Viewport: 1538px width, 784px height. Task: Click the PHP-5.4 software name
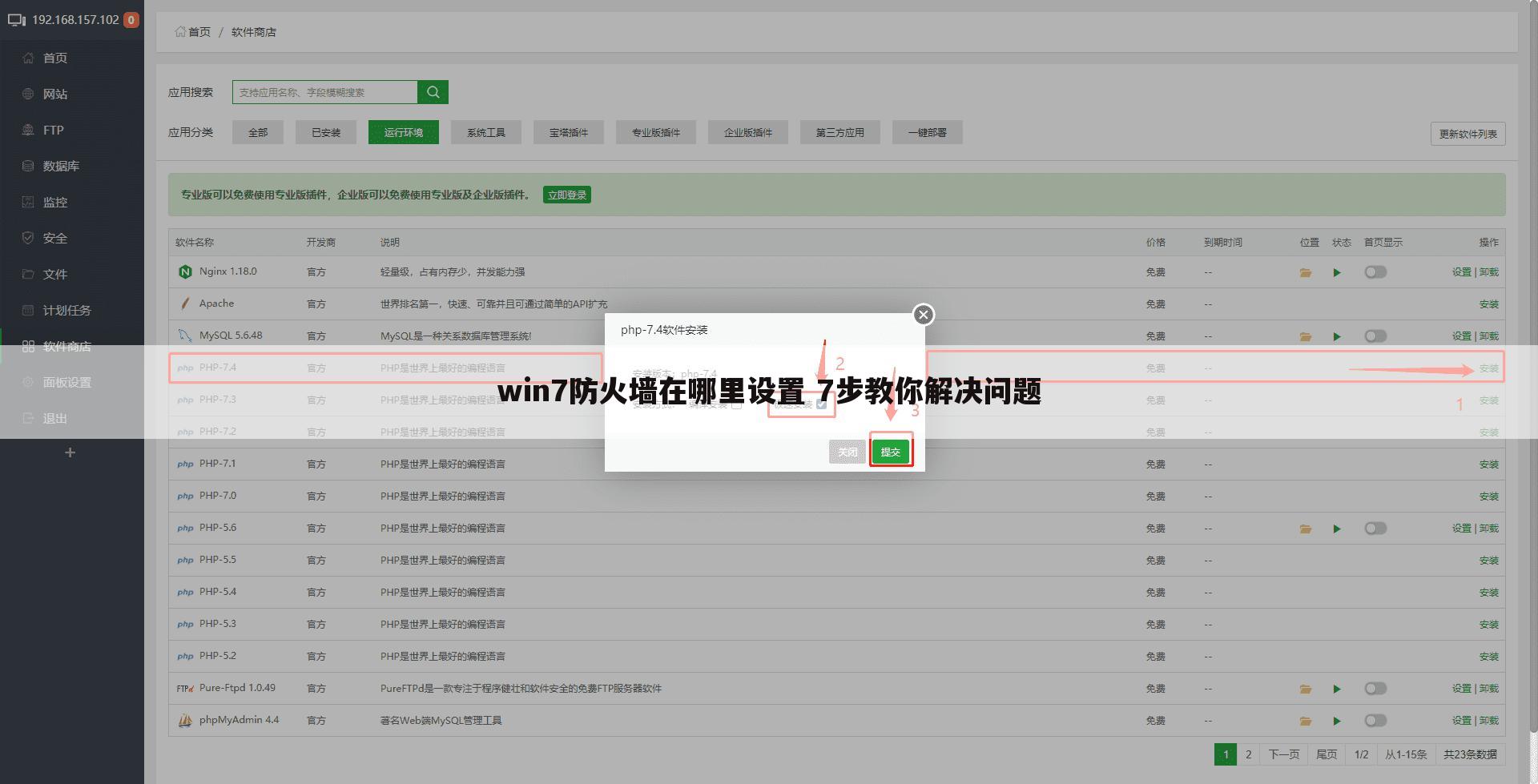tap(218, 592)
